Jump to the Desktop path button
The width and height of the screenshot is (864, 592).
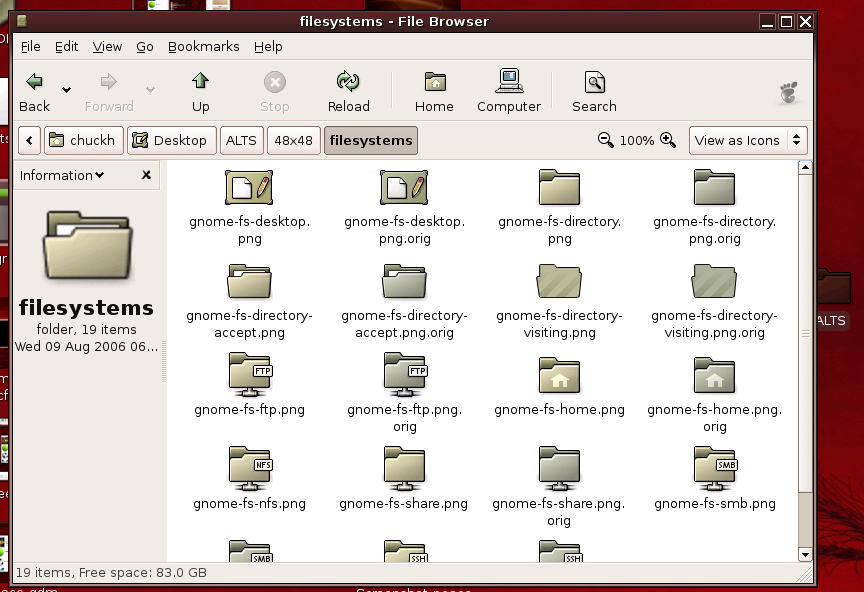(171, 141)
